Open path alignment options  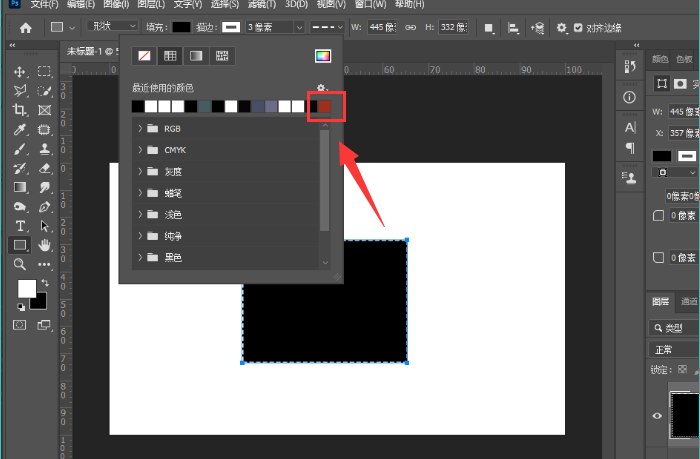point(513,28)
